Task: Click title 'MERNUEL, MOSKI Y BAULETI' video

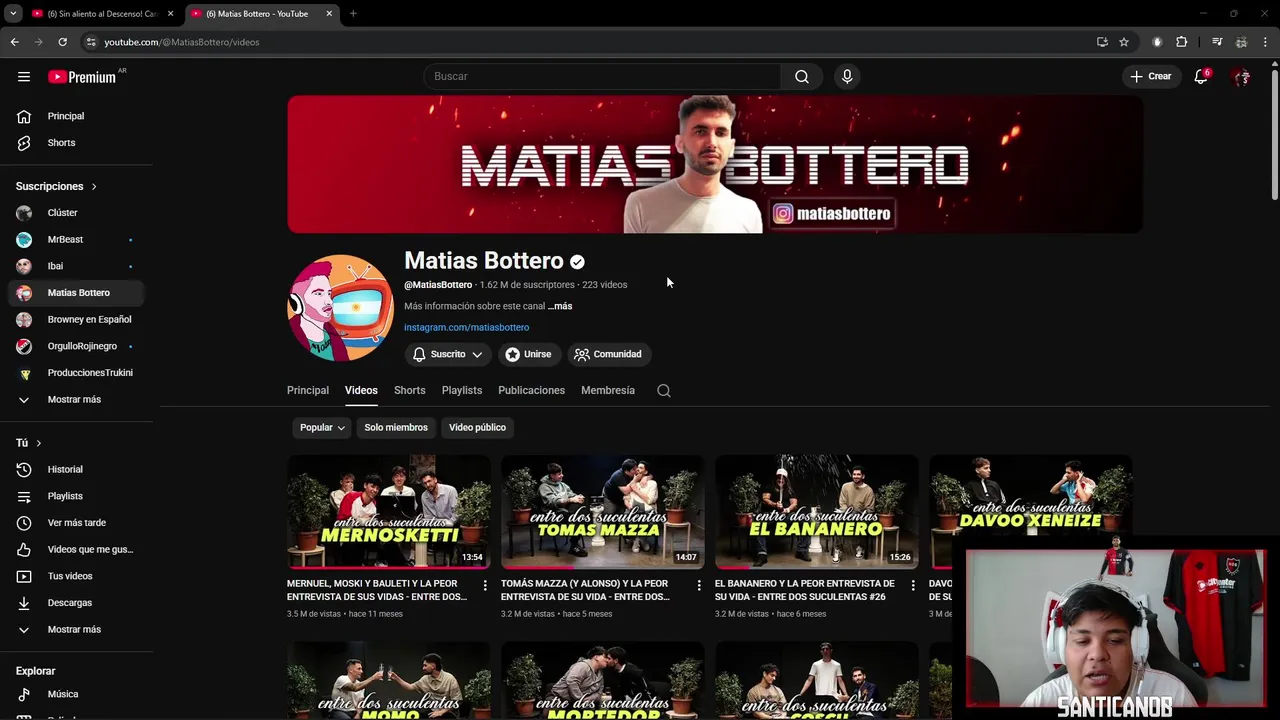Action: (x=377, y=590)
